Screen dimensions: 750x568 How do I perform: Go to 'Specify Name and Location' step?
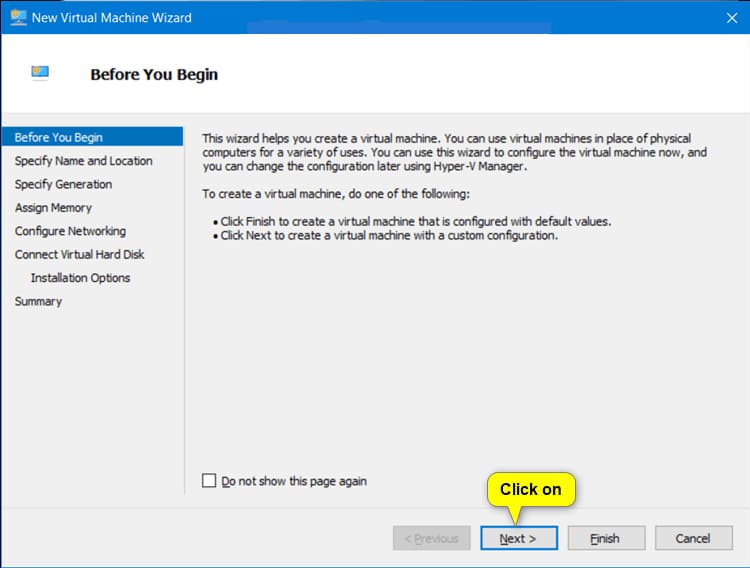tap(84, 161)
